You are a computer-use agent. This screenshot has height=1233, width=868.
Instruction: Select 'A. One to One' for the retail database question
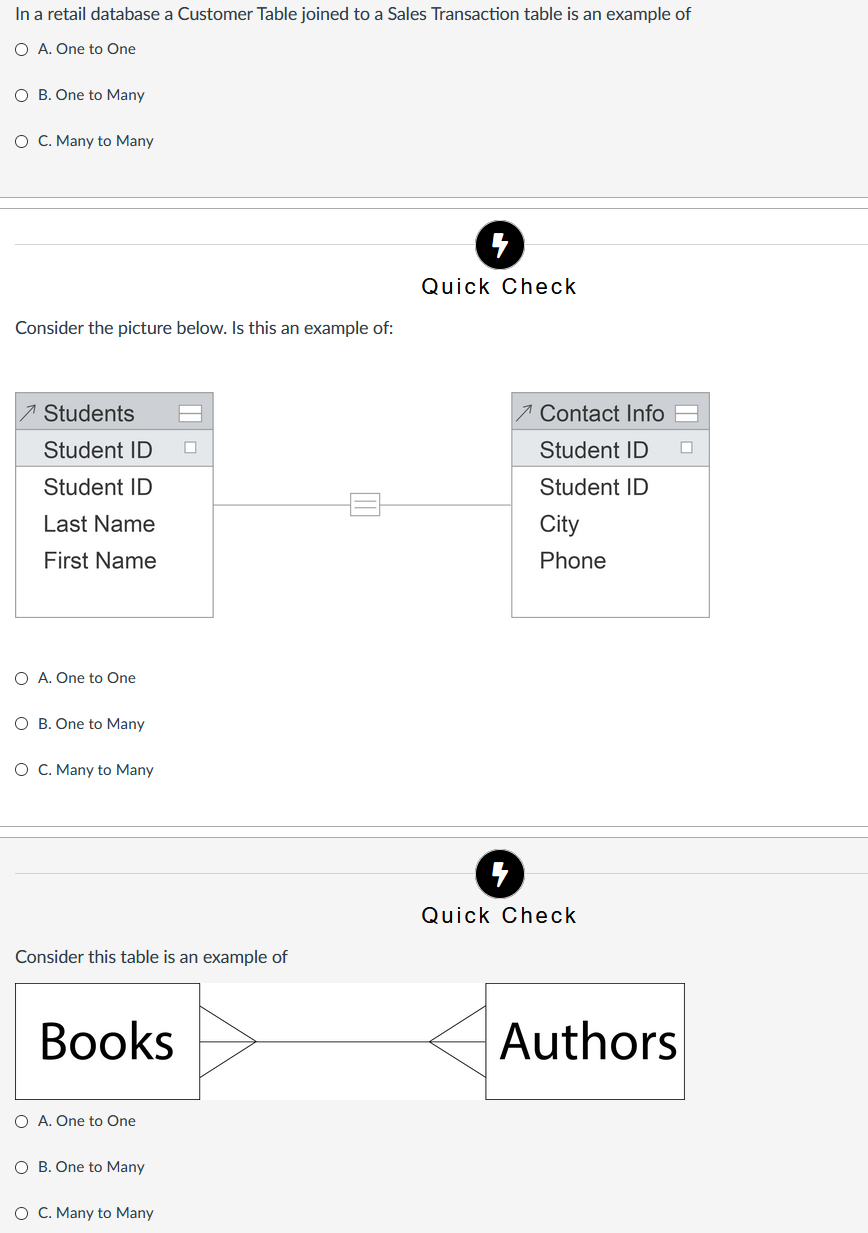tap(21, 48)
